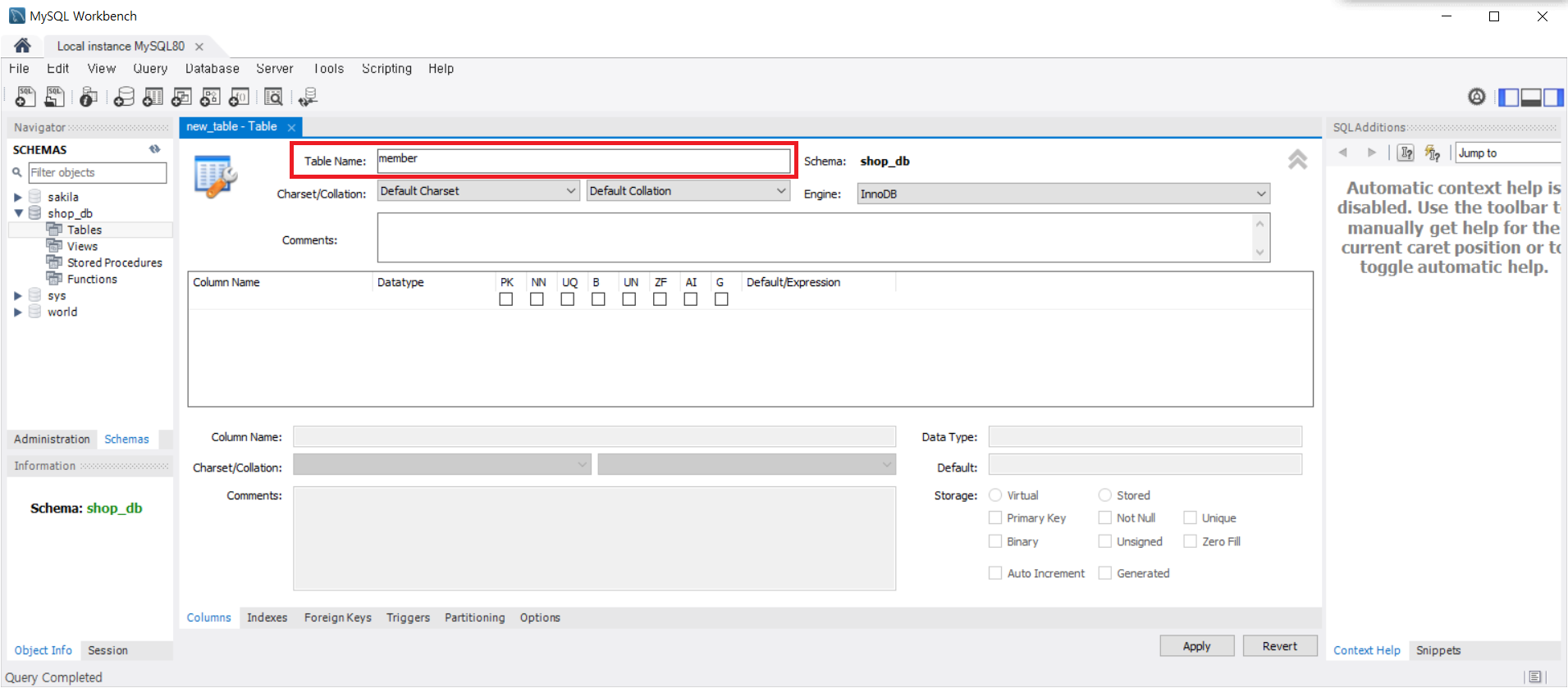The width and height of the screenshot is (1568, 688).
Task: Click the status bar output icon
Action: pos(1535,677)
